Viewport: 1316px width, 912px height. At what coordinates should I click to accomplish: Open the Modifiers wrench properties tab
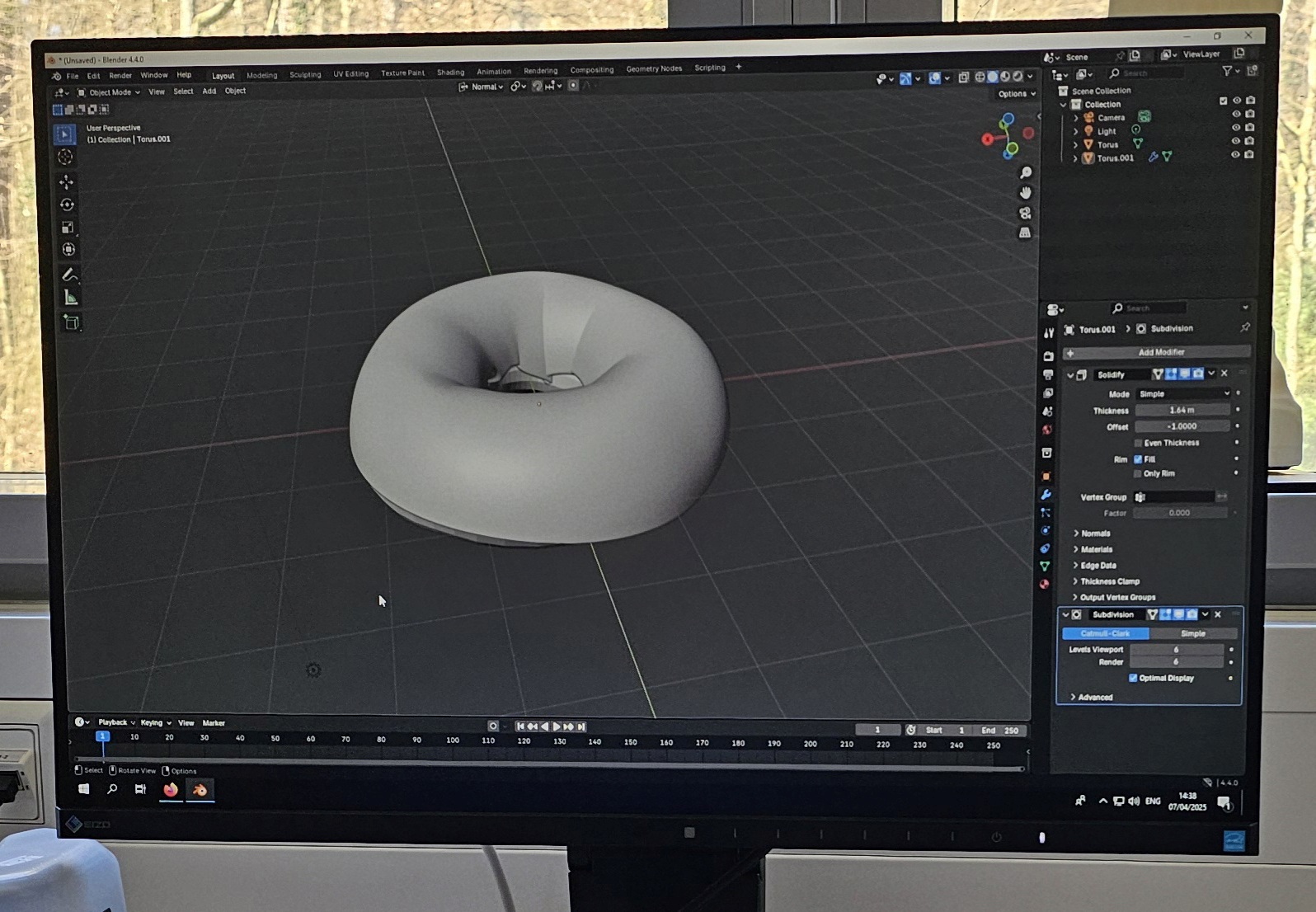1046,494
